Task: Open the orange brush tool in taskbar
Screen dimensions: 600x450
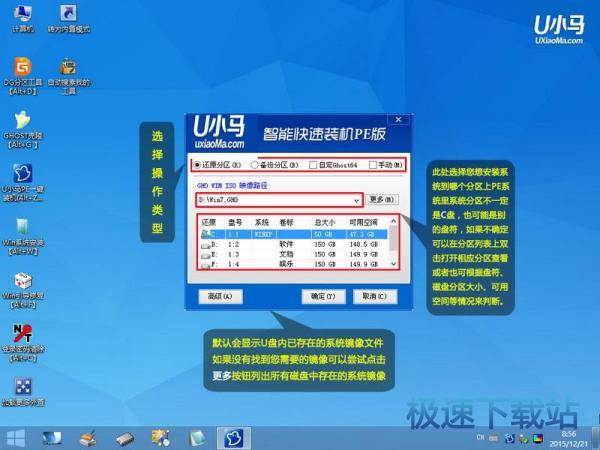Action: pos(88,439)
